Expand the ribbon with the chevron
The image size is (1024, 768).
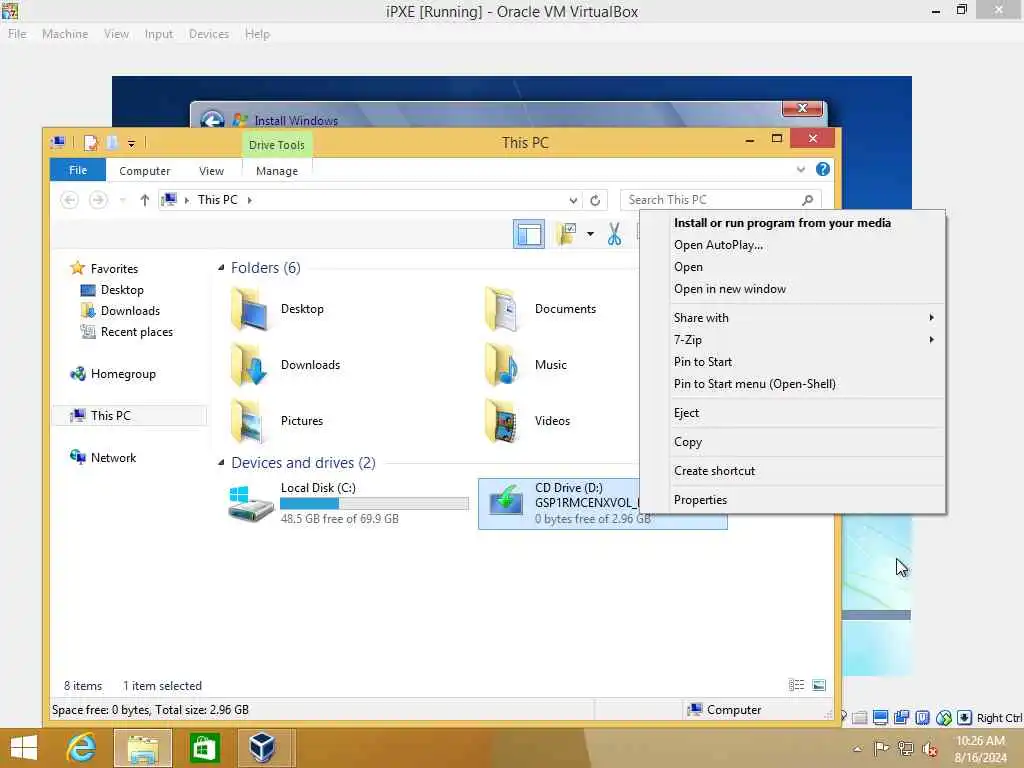(801, 170)
